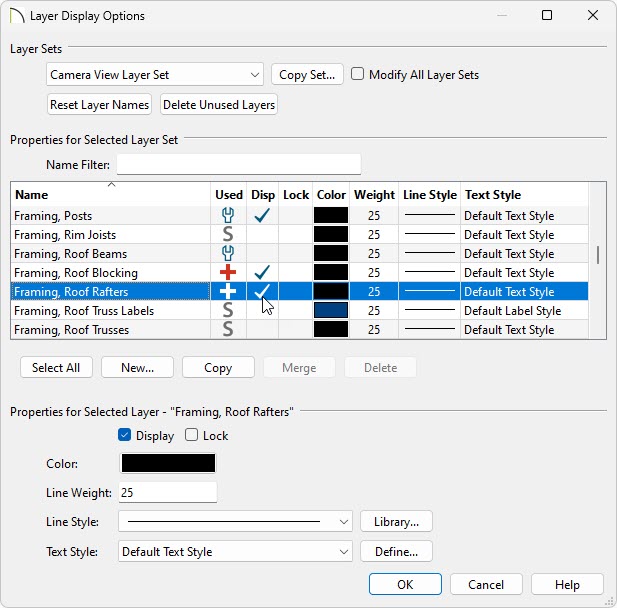
Task: Enable display for Framing, Rim Joists
Action: (x=262, y=235)
